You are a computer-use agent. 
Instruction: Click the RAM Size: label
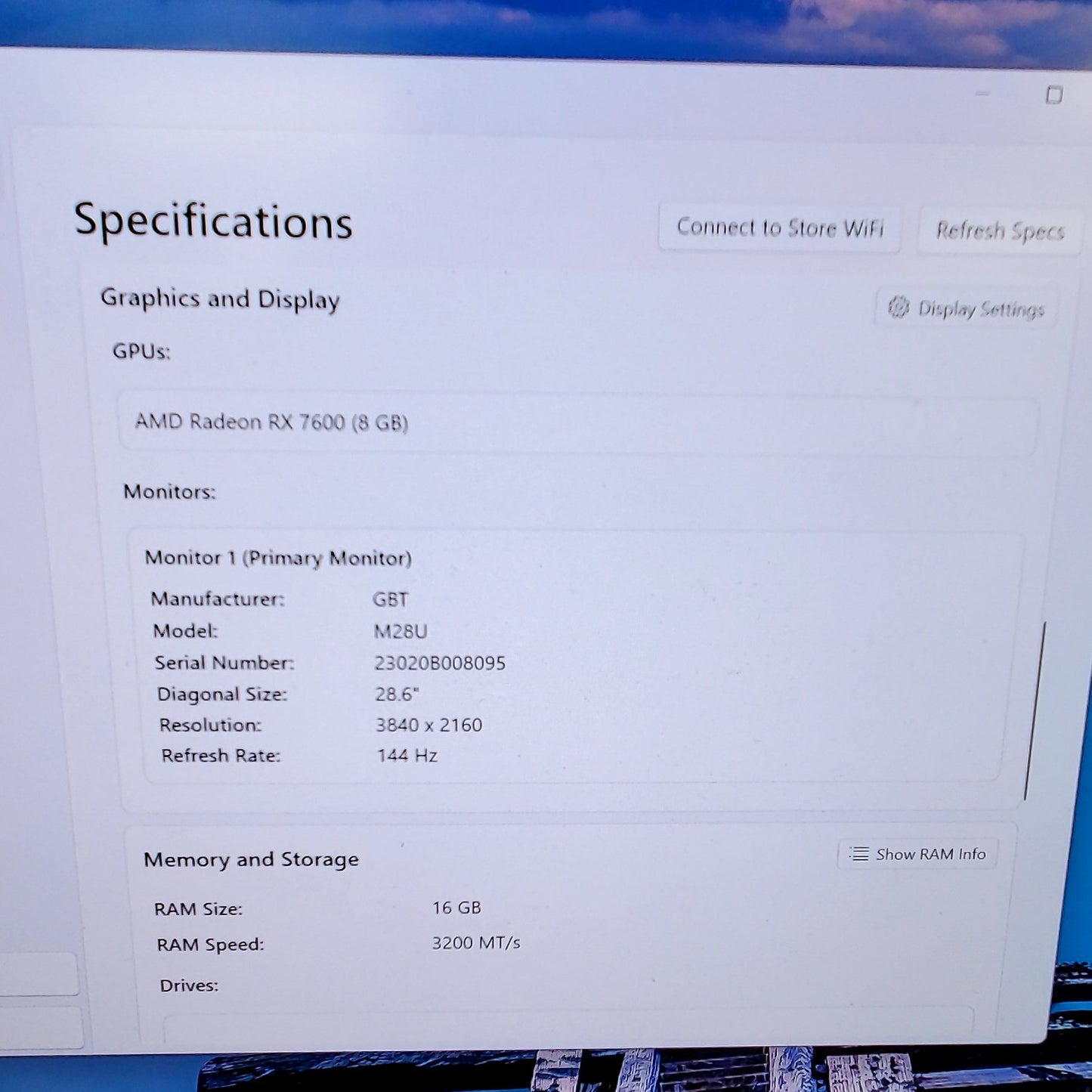[198, 909]
